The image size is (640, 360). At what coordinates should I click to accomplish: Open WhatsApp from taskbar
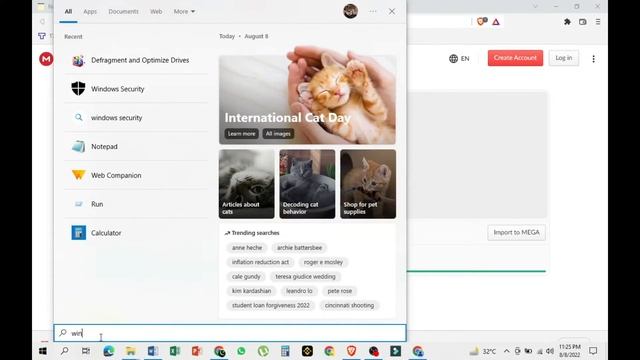241,351
